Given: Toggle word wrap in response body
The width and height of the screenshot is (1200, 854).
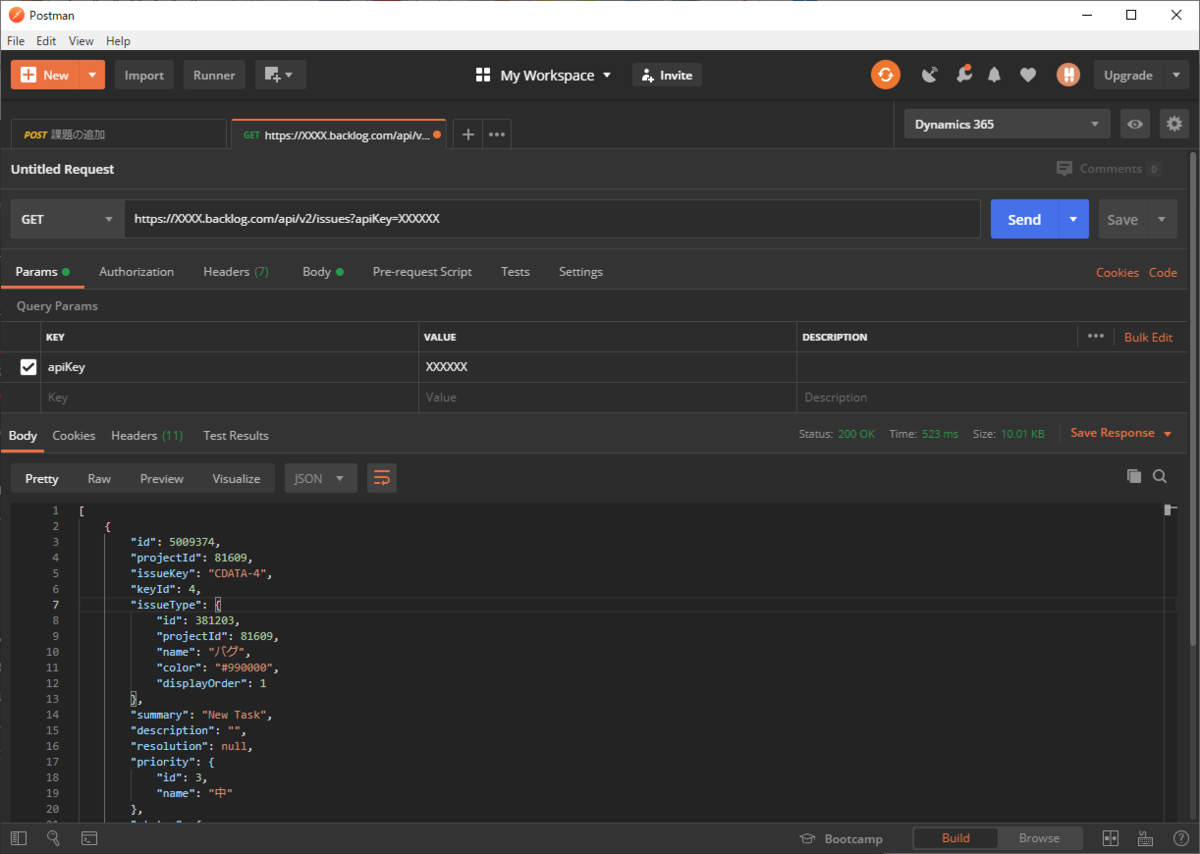Looking at the screenshot, I should tap(381, 478).
